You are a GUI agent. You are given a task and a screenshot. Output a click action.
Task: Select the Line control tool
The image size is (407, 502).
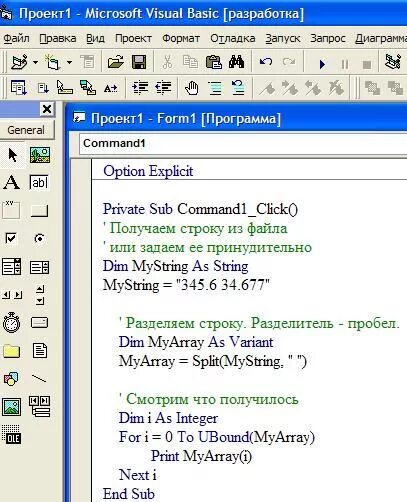pos(39,379)
